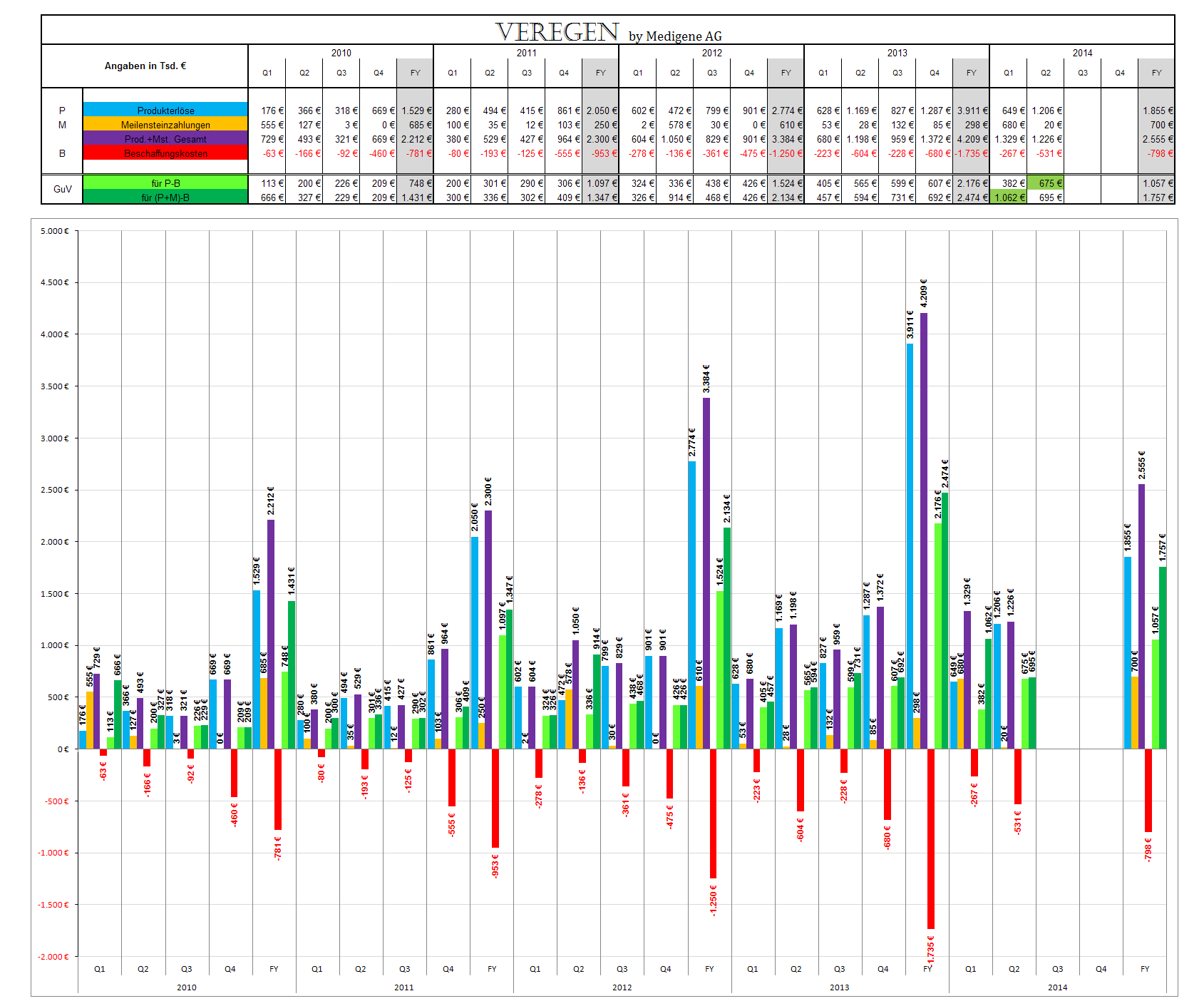
Task: Click the purple 2012 FY bar reaching 3.384 €
Action: point(706,574)
